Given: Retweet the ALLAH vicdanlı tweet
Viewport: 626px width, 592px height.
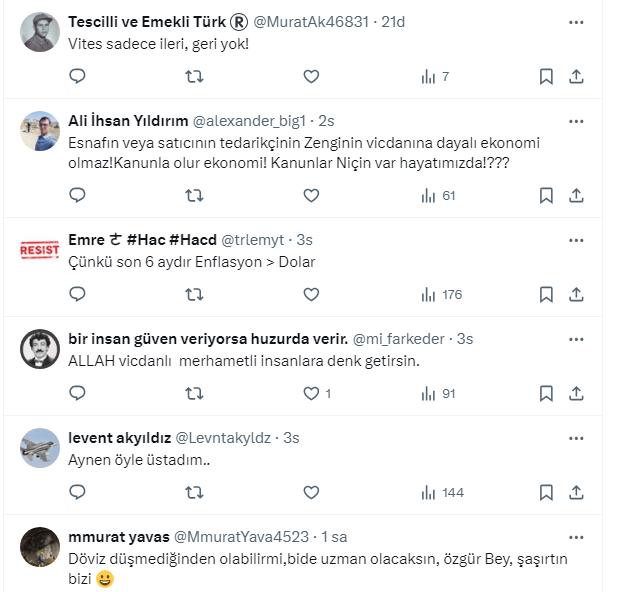Looking at the screenshot, I should coord(194,394).
